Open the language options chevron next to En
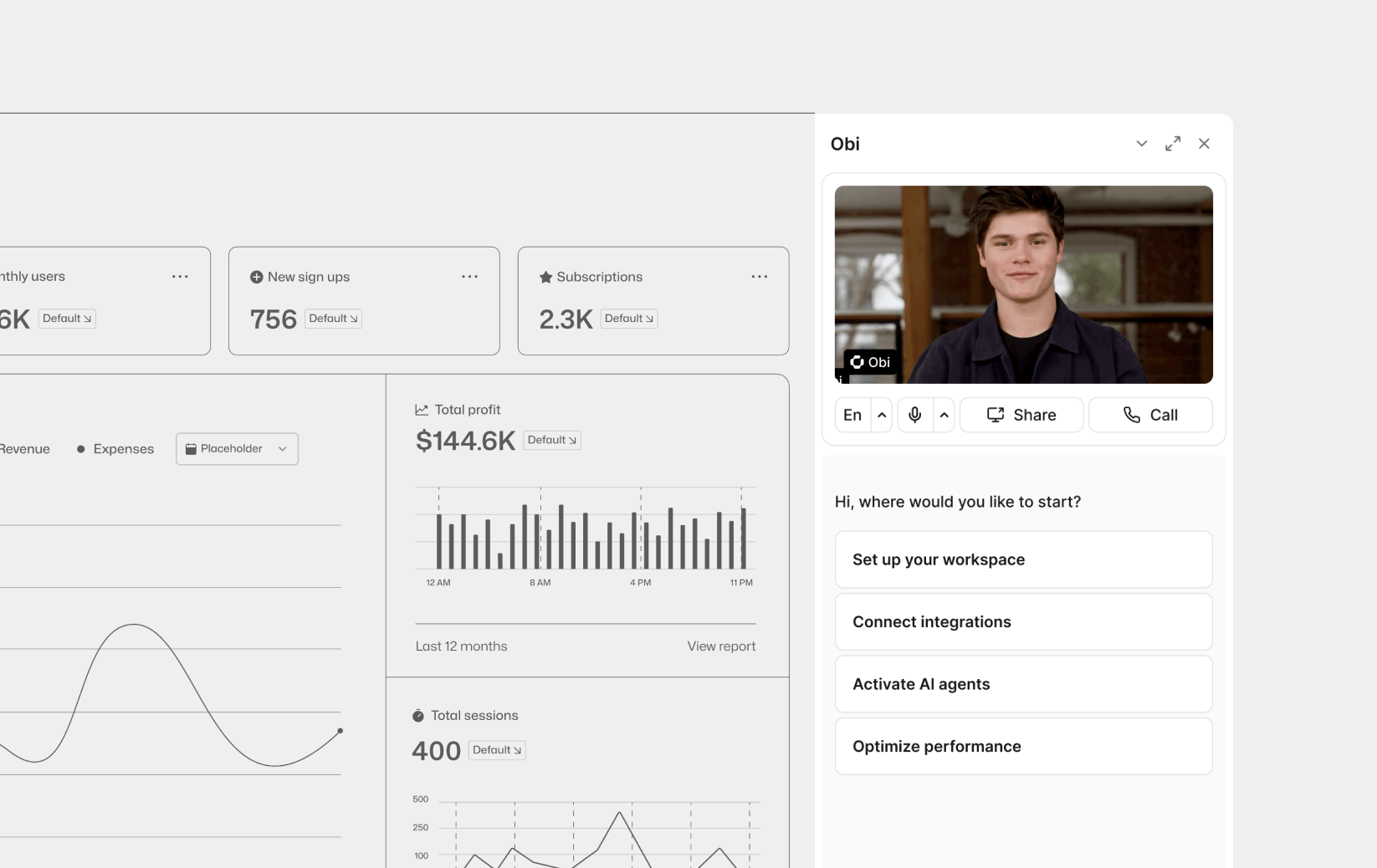This screenshot has height=868, width=1377. click(882, 415)
